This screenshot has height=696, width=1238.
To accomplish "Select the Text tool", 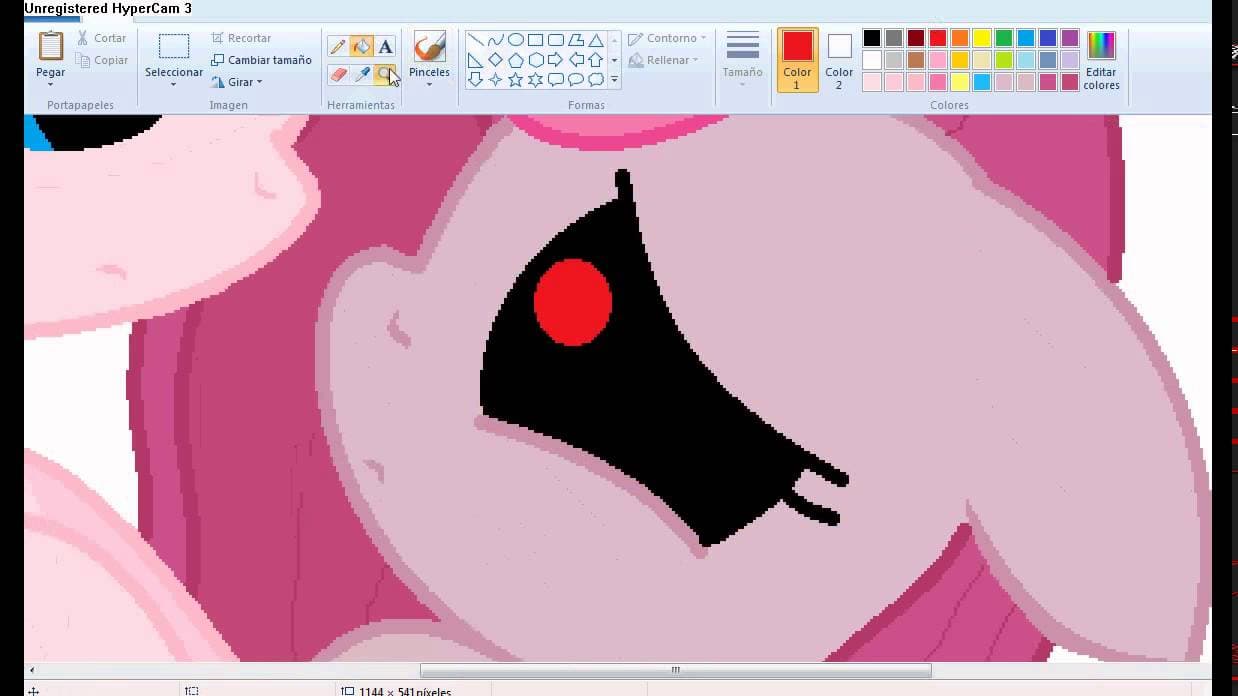I will pyautogui.click(x=386, y=46).
